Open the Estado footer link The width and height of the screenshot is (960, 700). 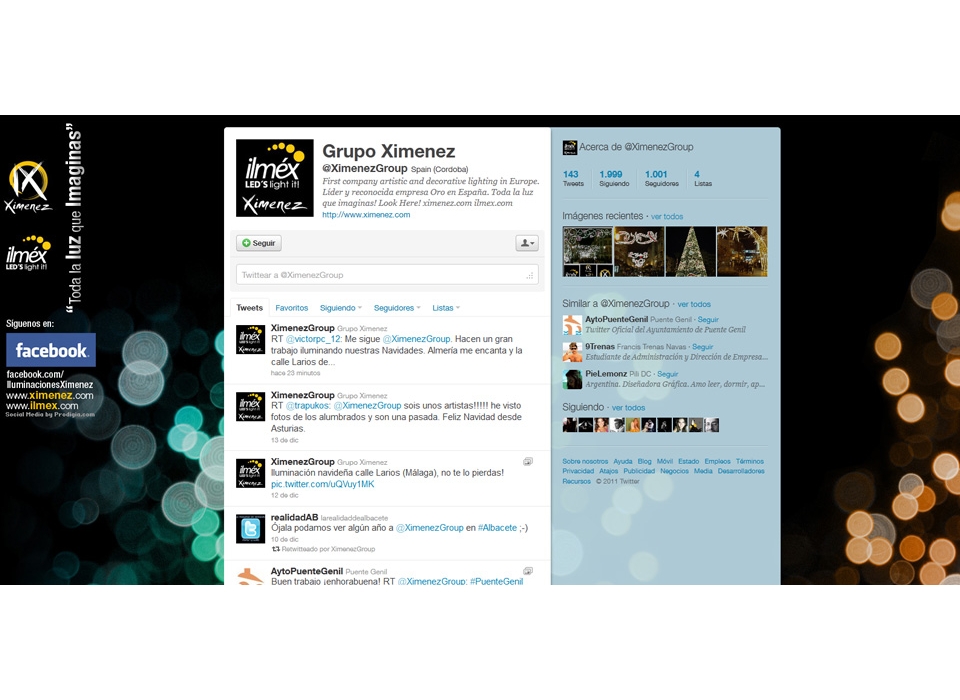(688, 461)
